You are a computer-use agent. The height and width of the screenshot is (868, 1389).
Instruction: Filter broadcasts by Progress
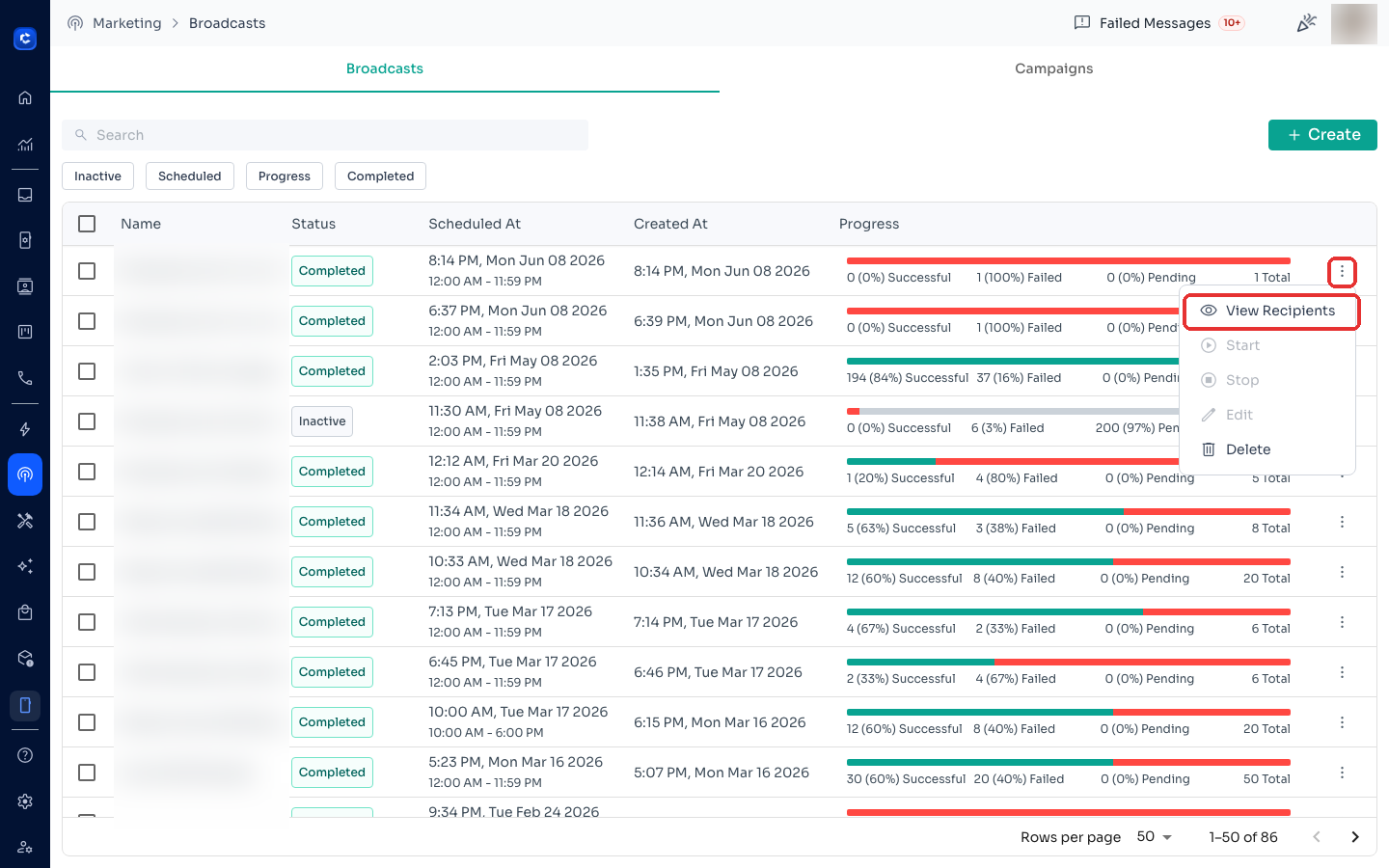pyautogui.click(x=284, y=176)
